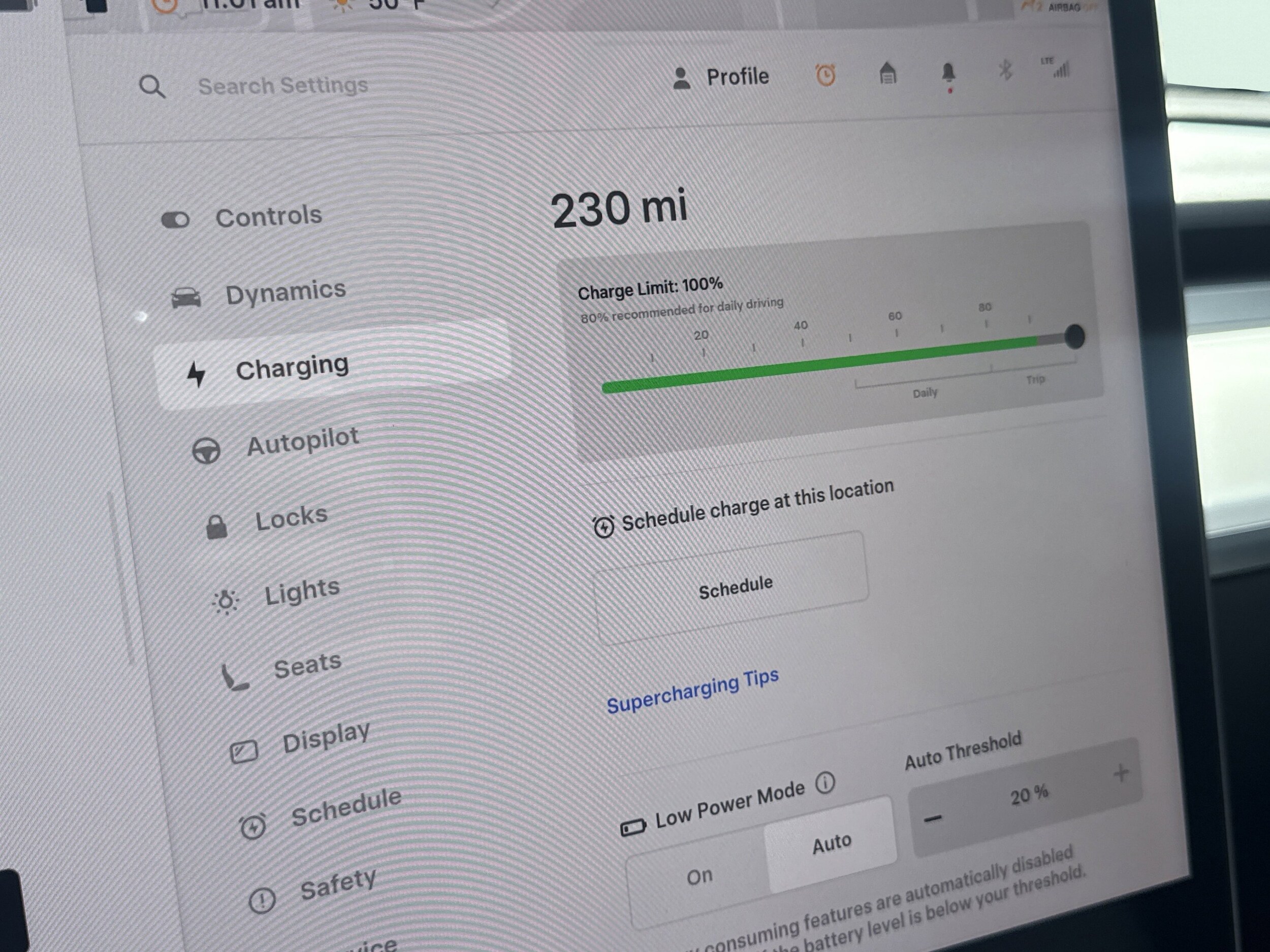Open the Controls settings menu
1270x952 pixels.
click(268, 216)
